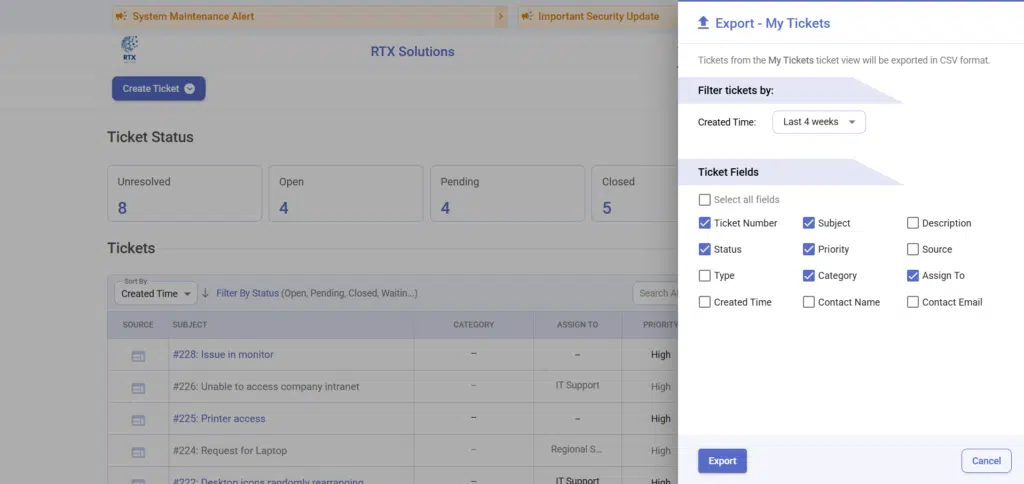
Task: Expand the System Maintenance Alert chevron
Action: [500, 16]
